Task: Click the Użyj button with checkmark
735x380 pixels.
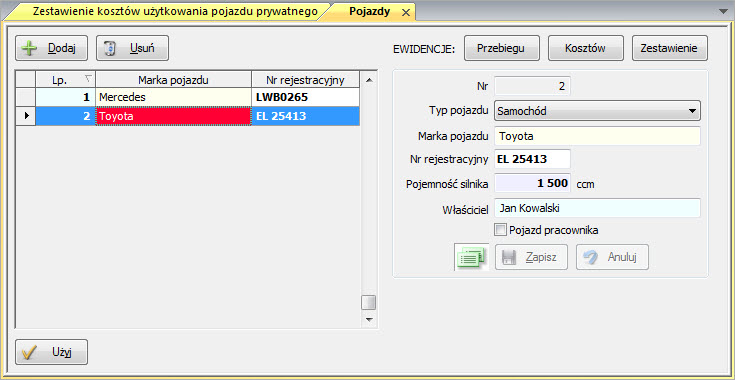Action: [52, 352]
